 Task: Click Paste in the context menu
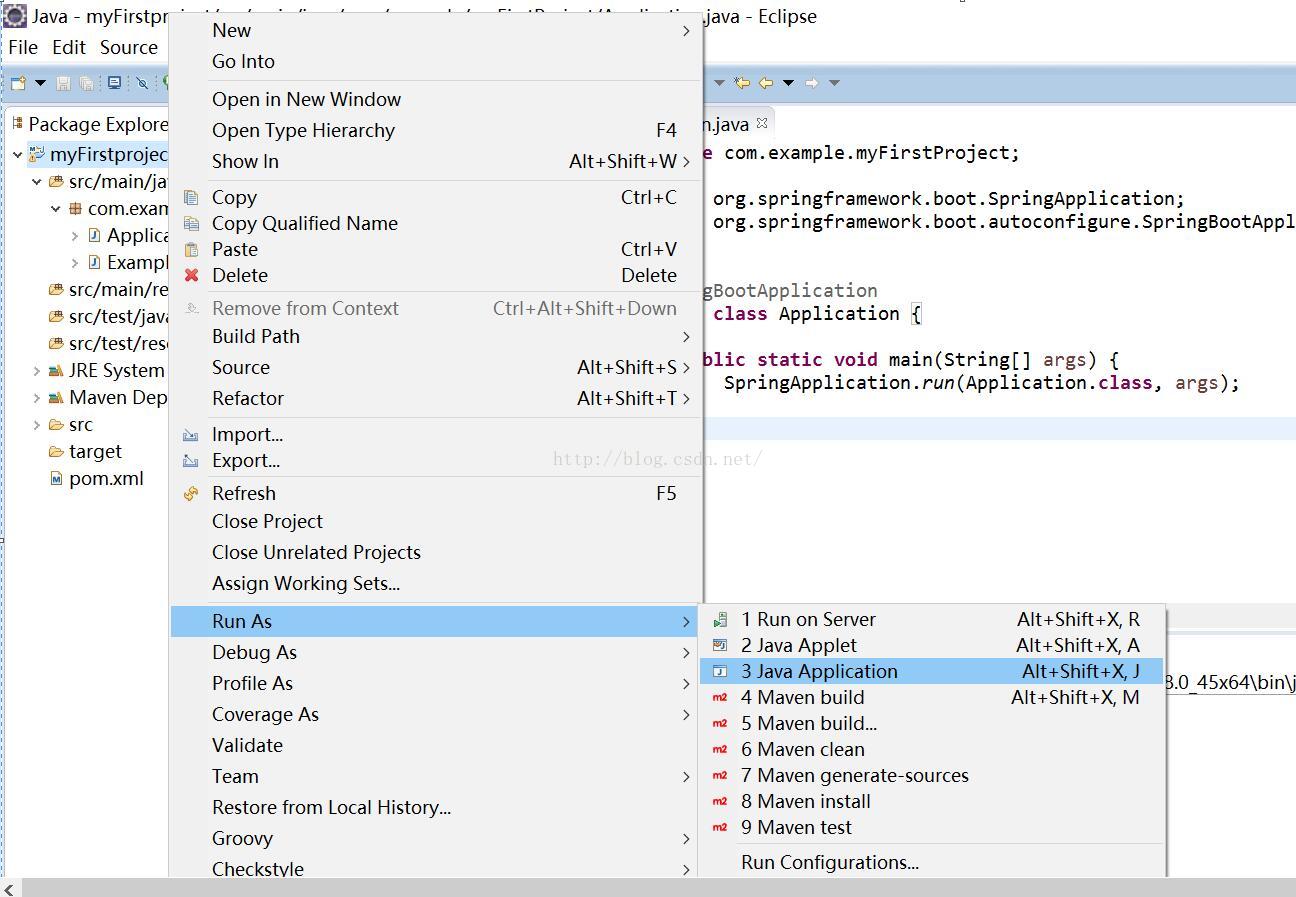coord(436,249)
